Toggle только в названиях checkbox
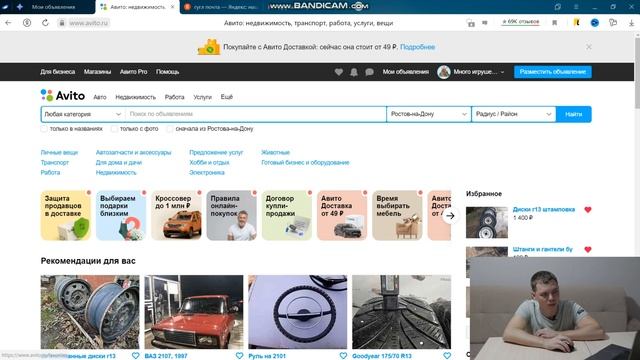 [x=44, y=129]
